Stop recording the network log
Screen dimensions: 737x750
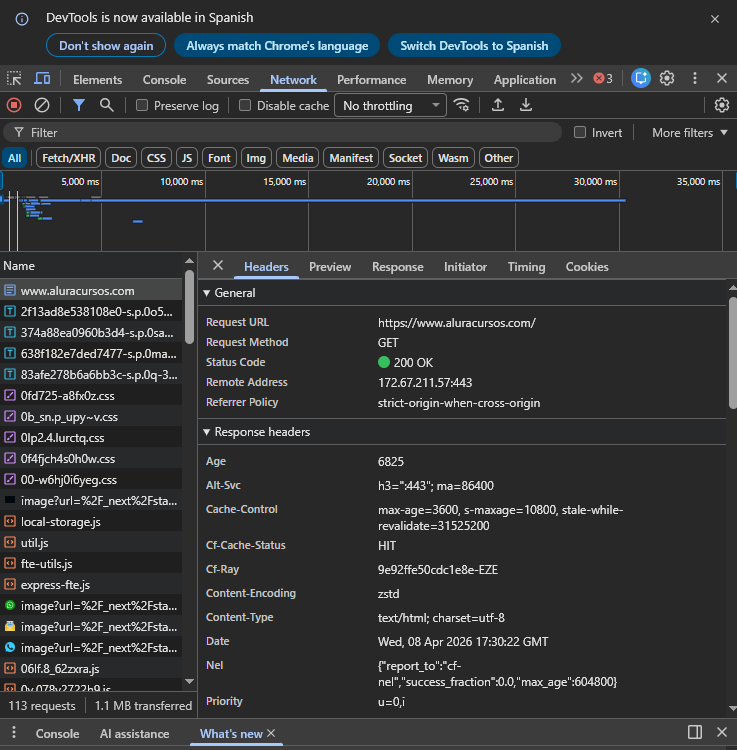point(14,105)
